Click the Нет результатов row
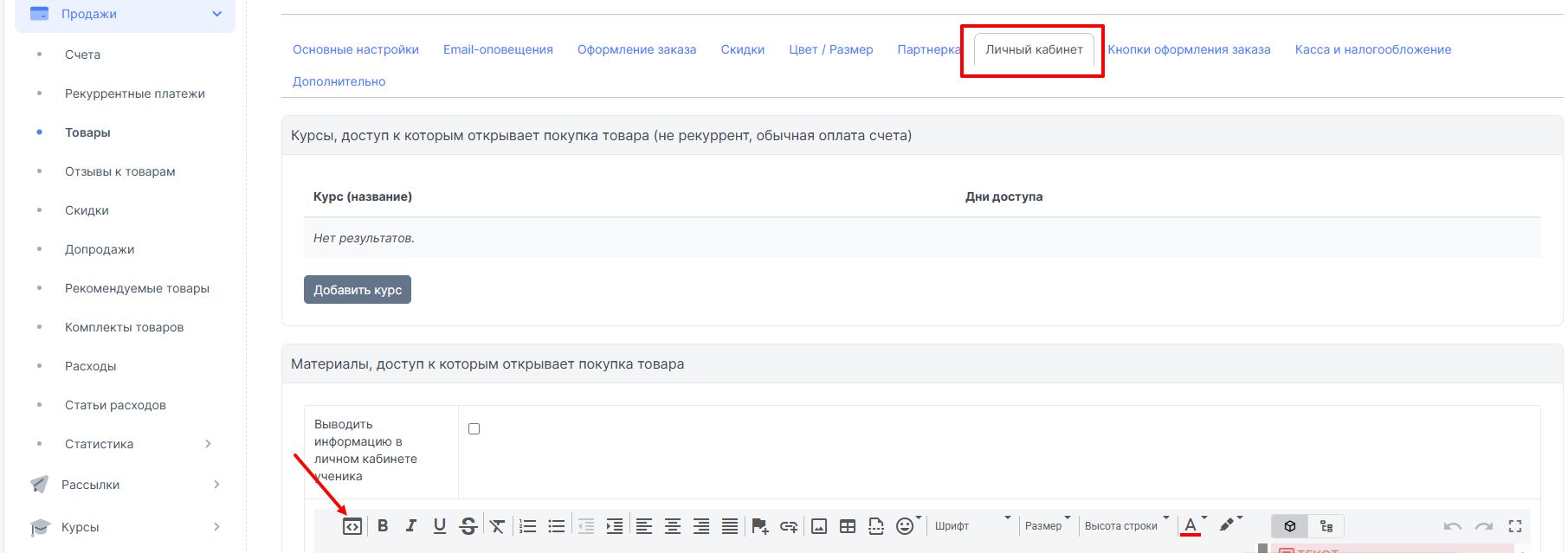This screenshot has height=553, width=1568. tap(922, 238)
